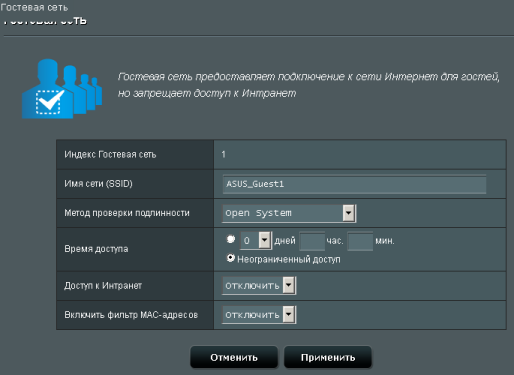The height and width of the screenshot is (375, 514).
Task: Click the Время доступа label
Action: coord(96,249)
